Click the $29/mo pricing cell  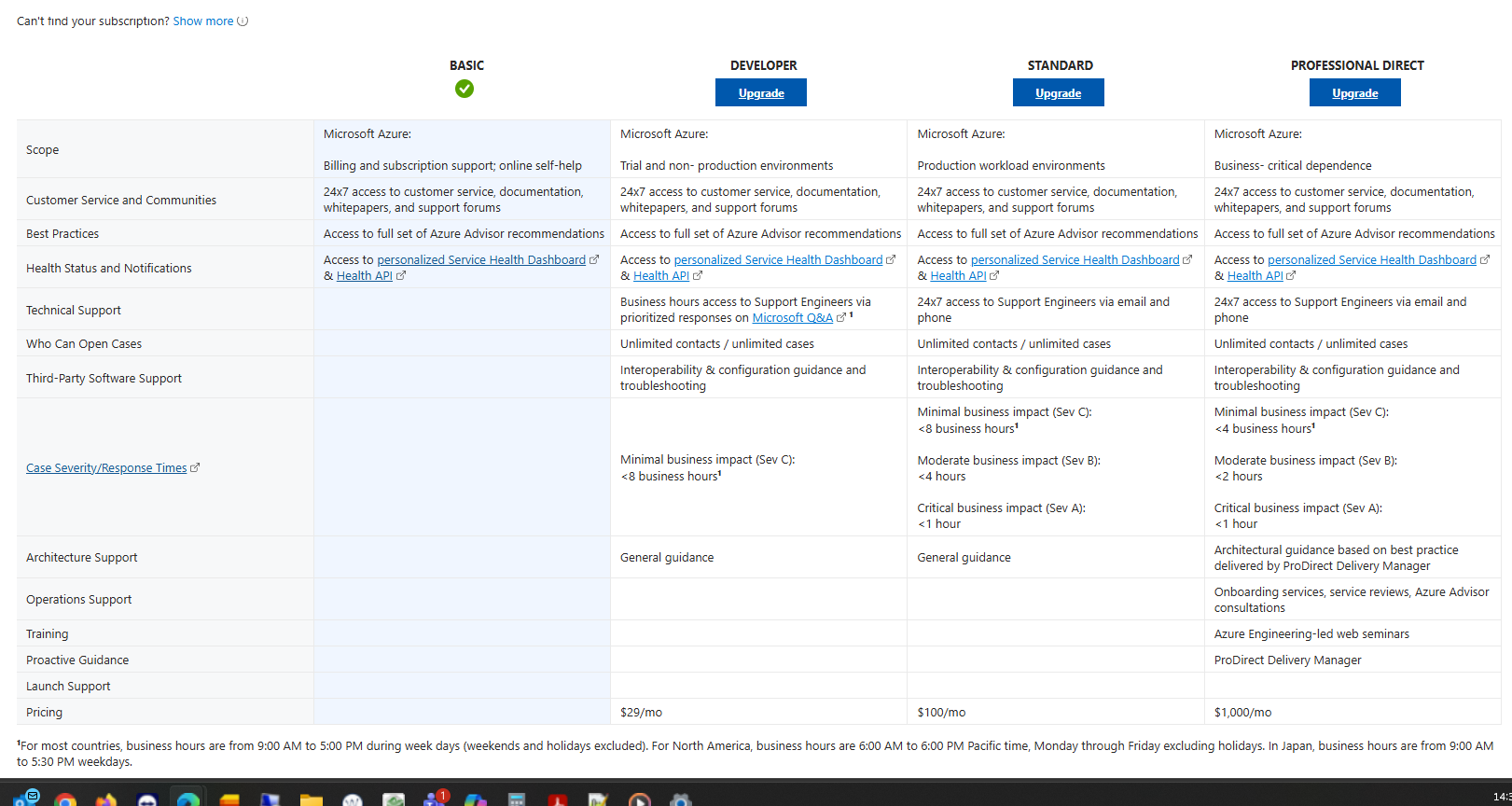click(758, 712)
